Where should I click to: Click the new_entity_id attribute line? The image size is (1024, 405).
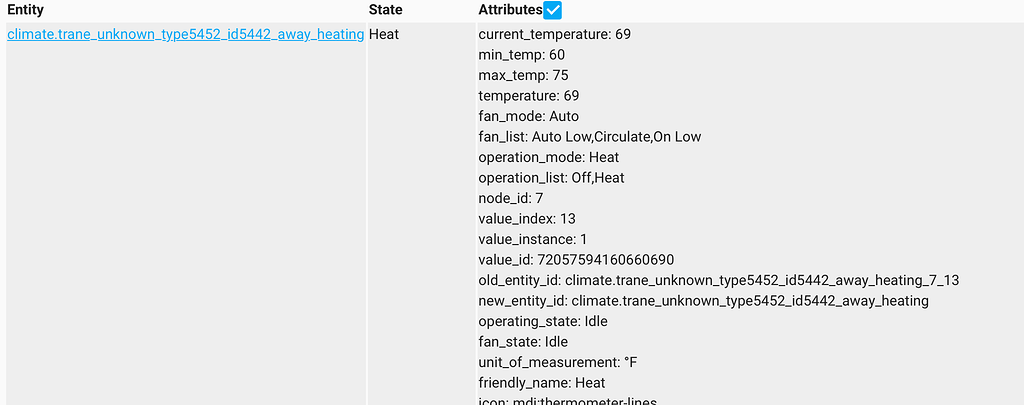pyautogui.click(x=703, y=301)
